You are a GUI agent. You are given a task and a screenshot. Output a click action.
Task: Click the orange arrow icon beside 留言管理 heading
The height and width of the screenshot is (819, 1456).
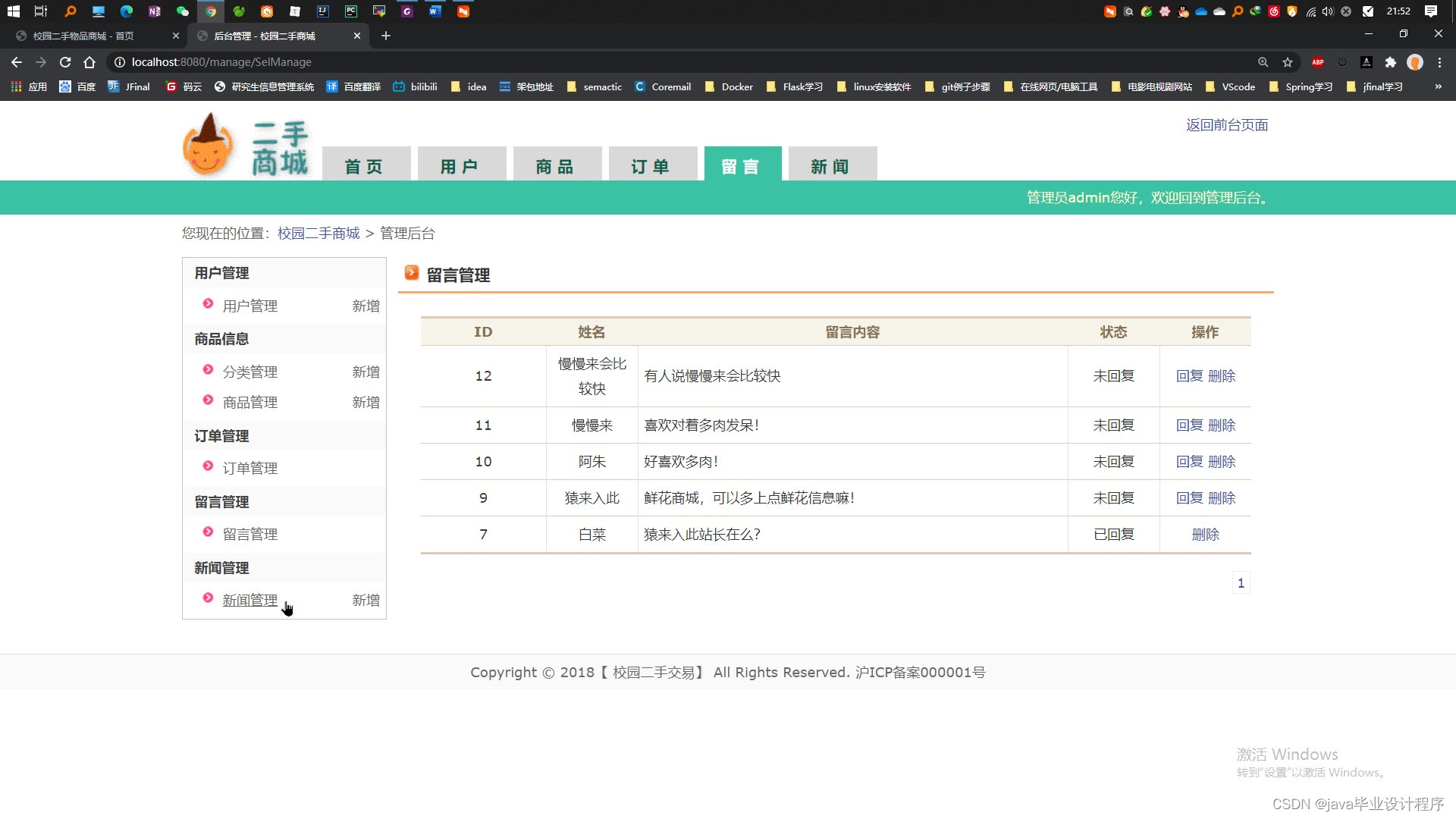[412, 272]
